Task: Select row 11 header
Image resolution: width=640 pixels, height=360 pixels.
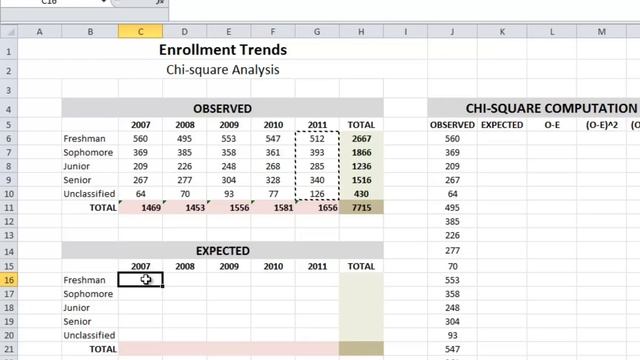Action: 9,207
